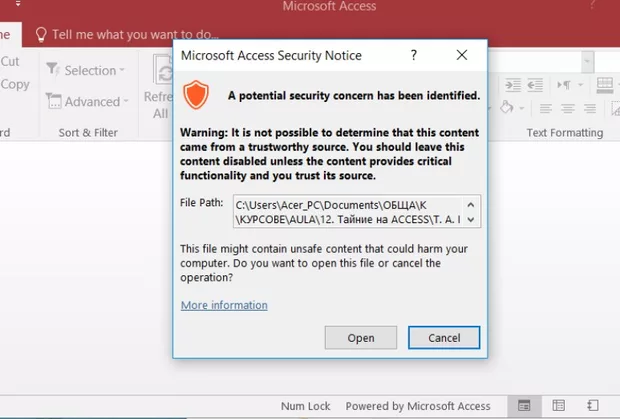
Task: Center the text alignment
Action: point(567,108)
